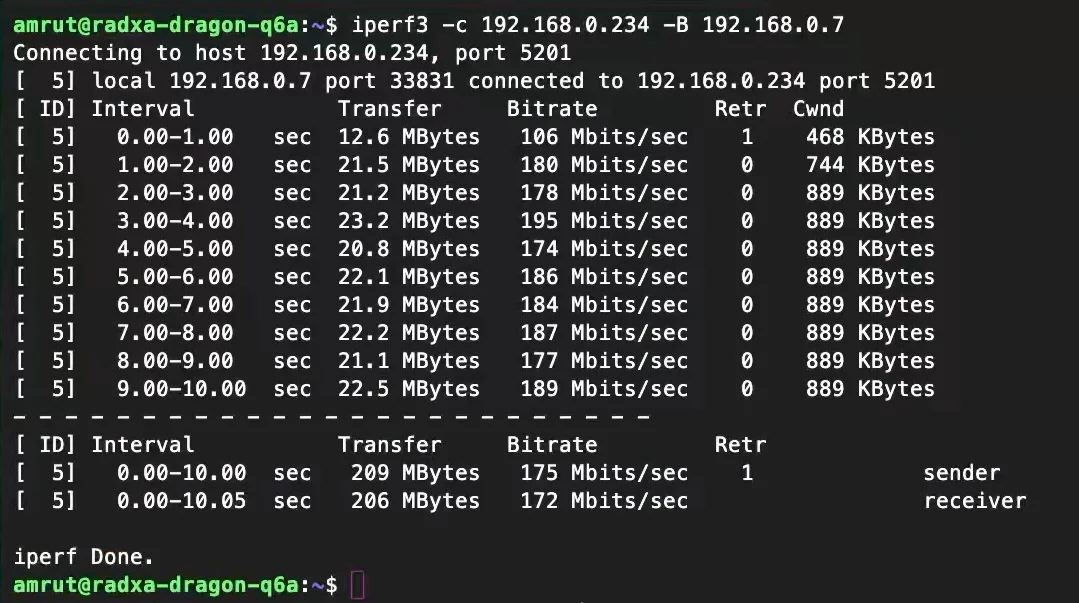Click the 9.00-10.00 interval row

pos(181,389)
